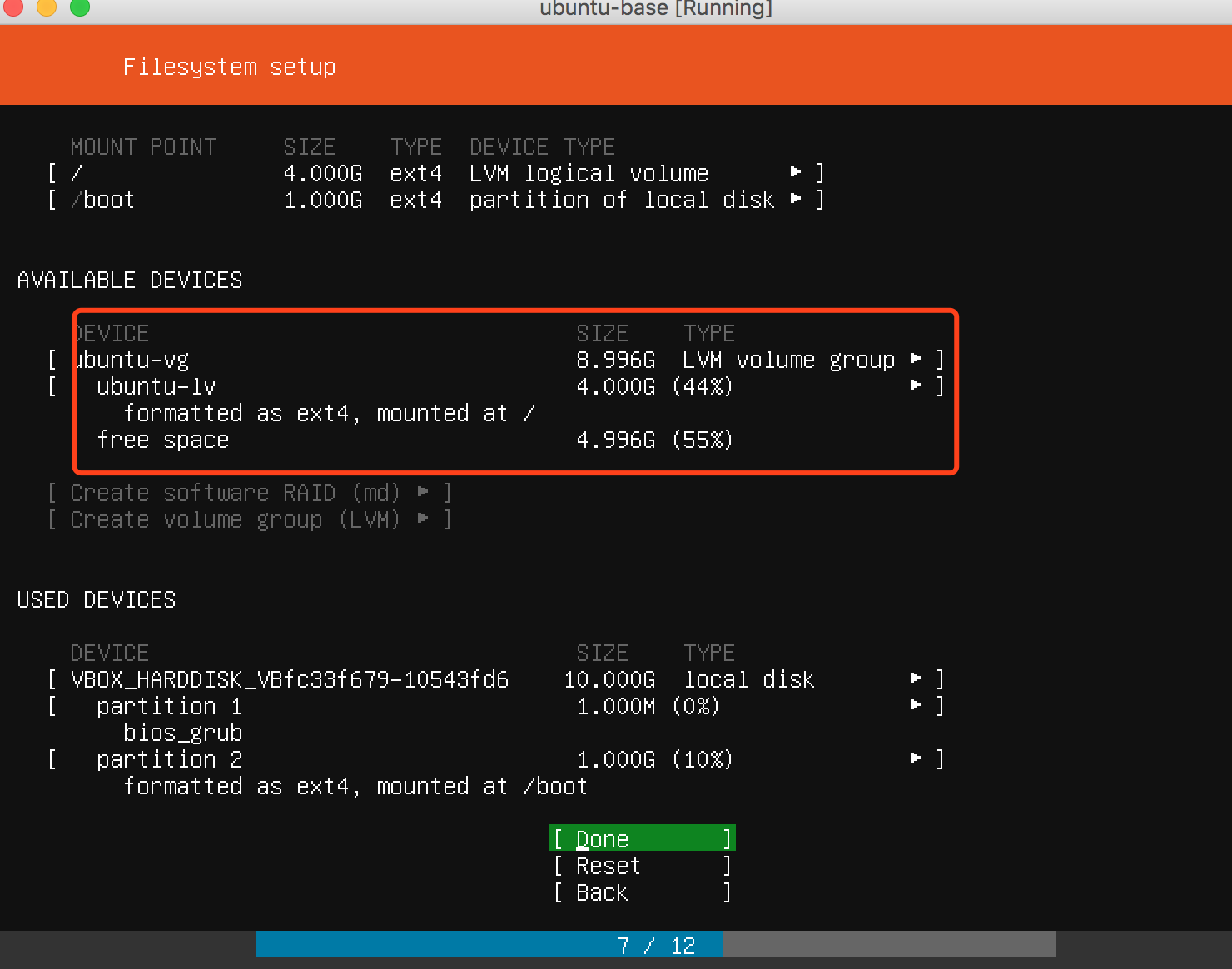Screen dimensions: 1232x969
Task: Click the AVAILABLE DEVICES heading
Action: (x=130, y=280)
